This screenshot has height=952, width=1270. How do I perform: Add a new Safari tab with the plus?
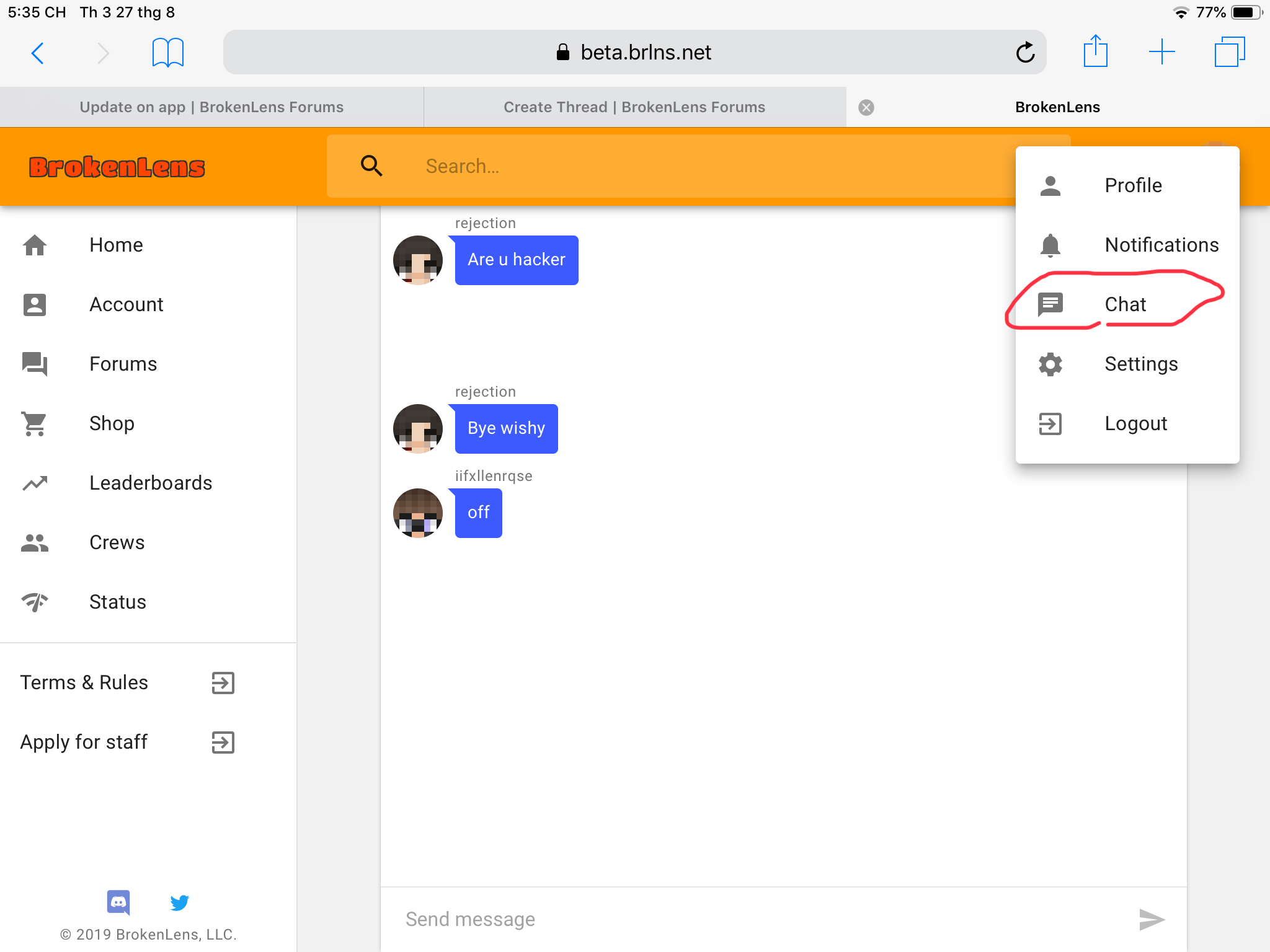tap(1161, 52)
